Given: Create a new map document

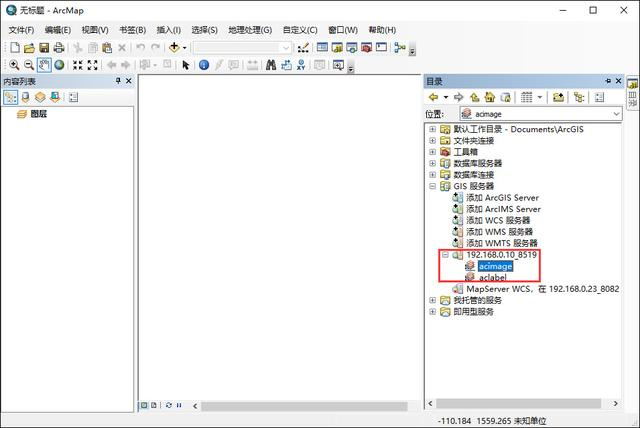Looking at the screenshot, I should [x=15, y=48].
